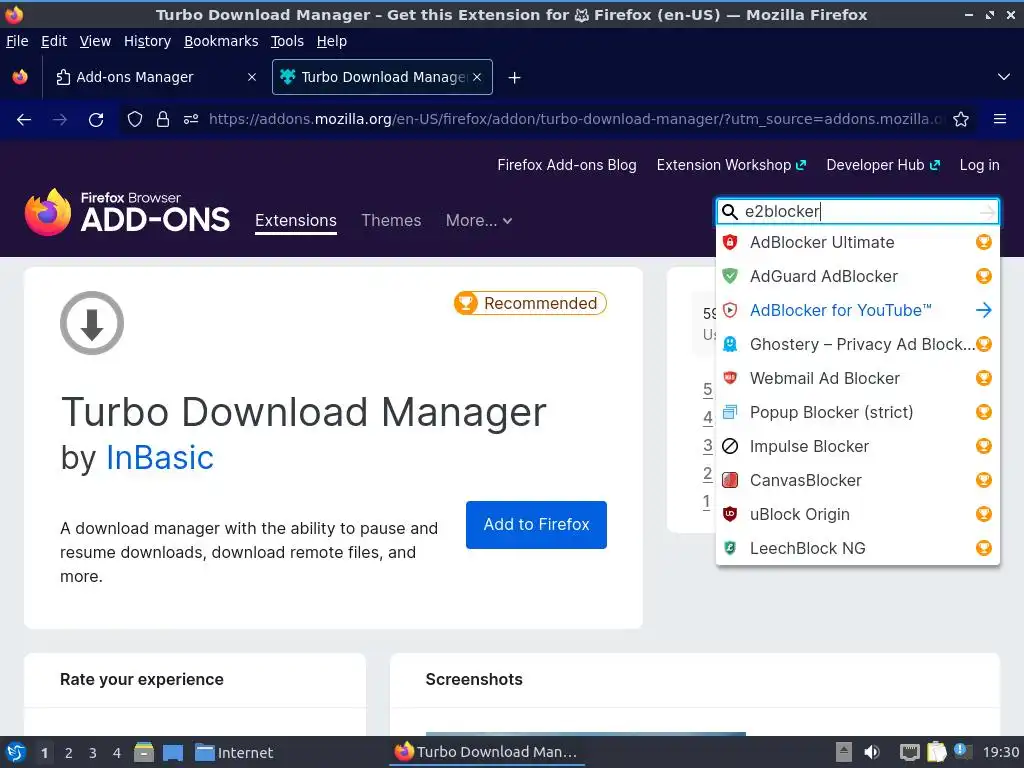Click the Turbo Download Manager addon icon
The width and height of the screenshot is (1024, 768).
click(92, 323)
